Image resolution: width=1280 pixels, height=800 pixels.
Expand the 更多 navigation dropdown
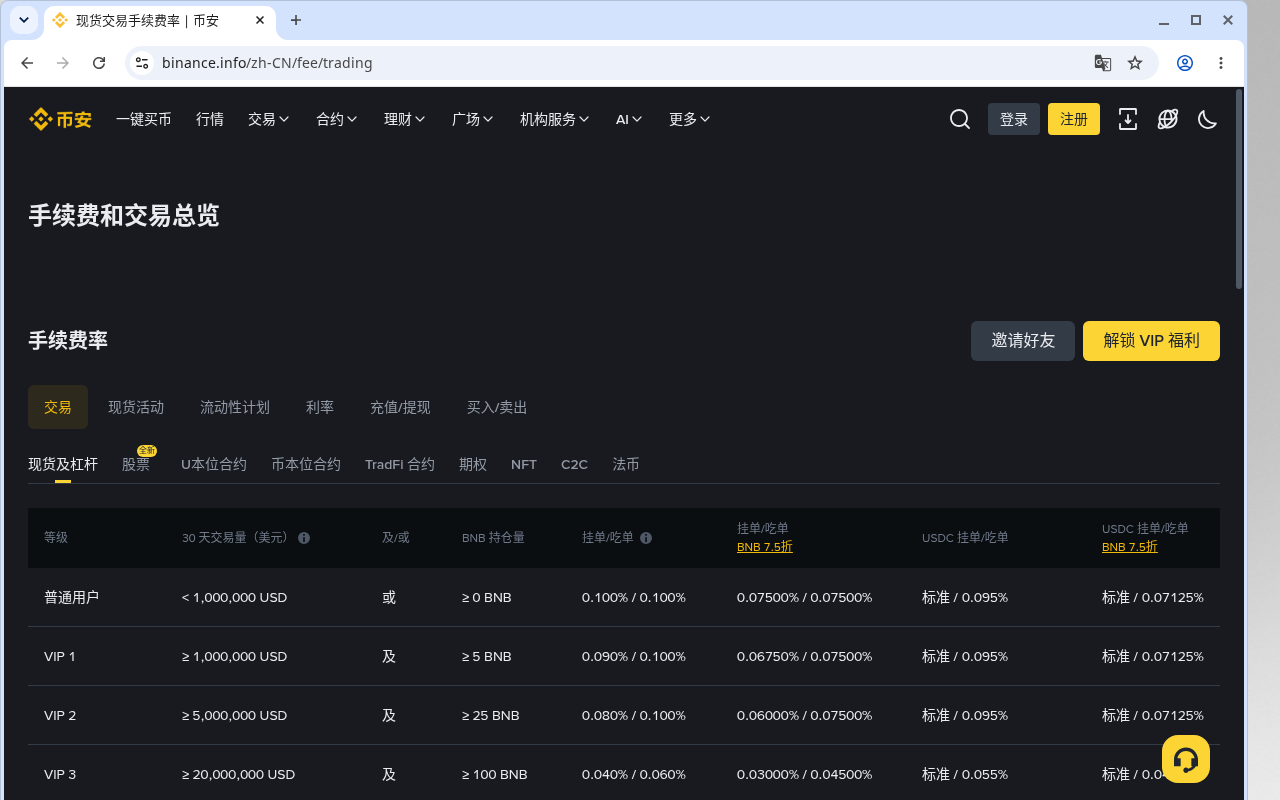(690, 119)
